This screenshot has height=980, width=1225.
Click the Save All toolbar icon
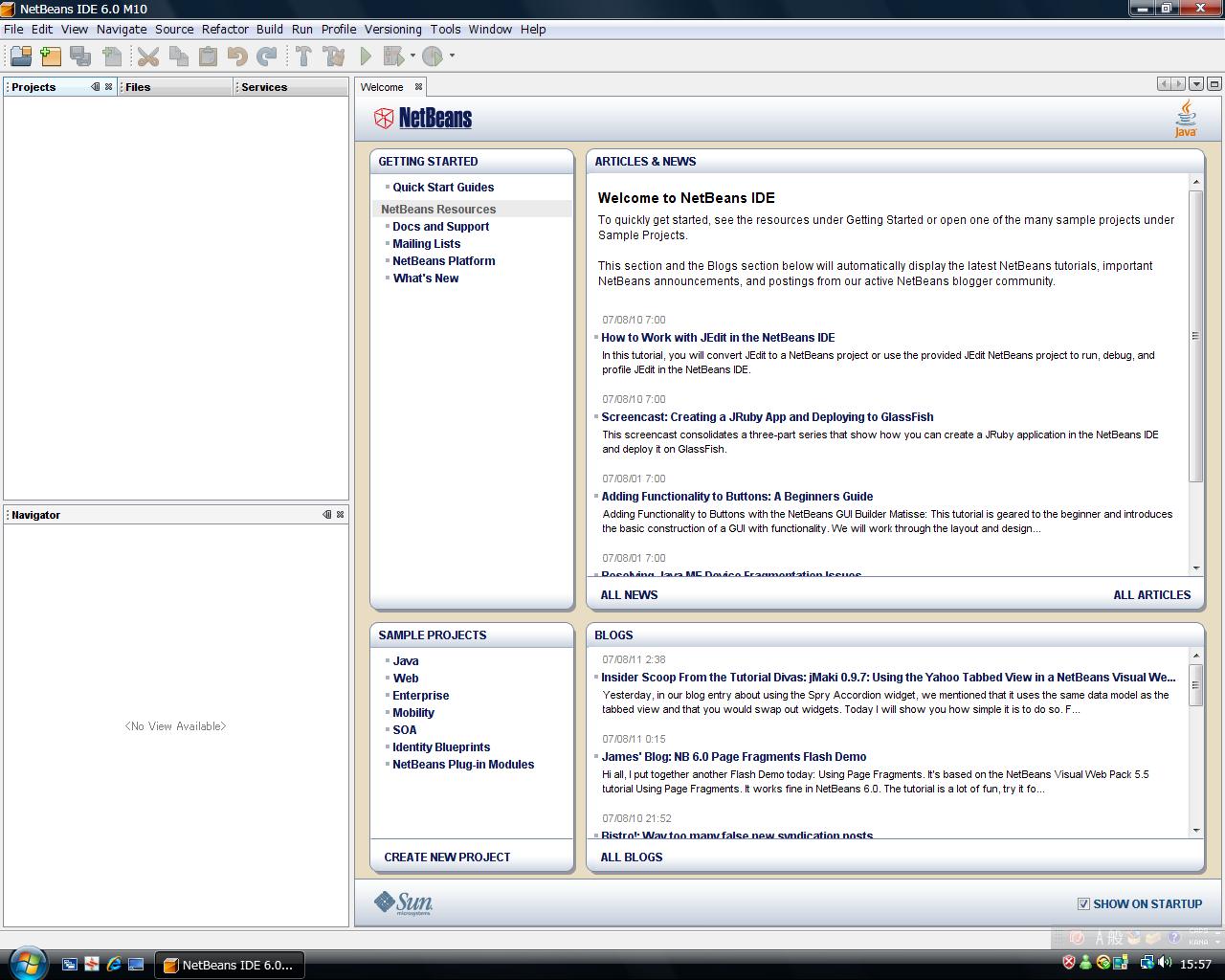(x=81, y=56)
